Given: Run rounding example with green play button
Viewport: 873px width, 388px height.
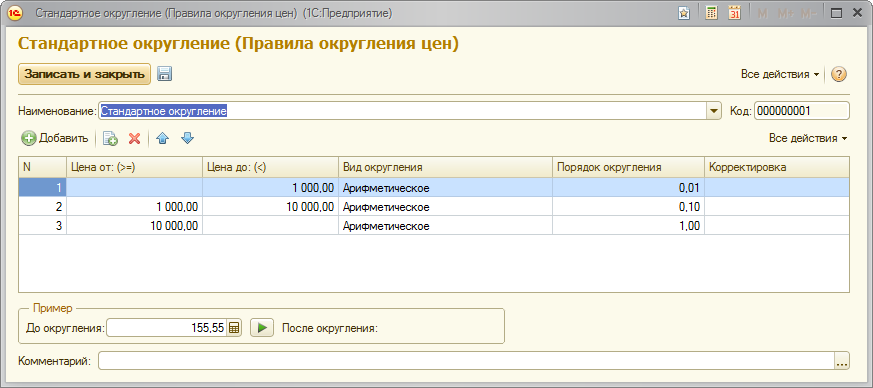Looking at the screenshot, I should [x=262, y=328].
